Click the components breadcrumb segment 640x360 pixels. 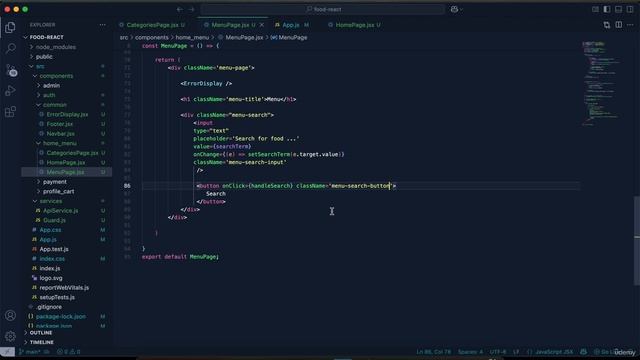[x=151, y=37]
